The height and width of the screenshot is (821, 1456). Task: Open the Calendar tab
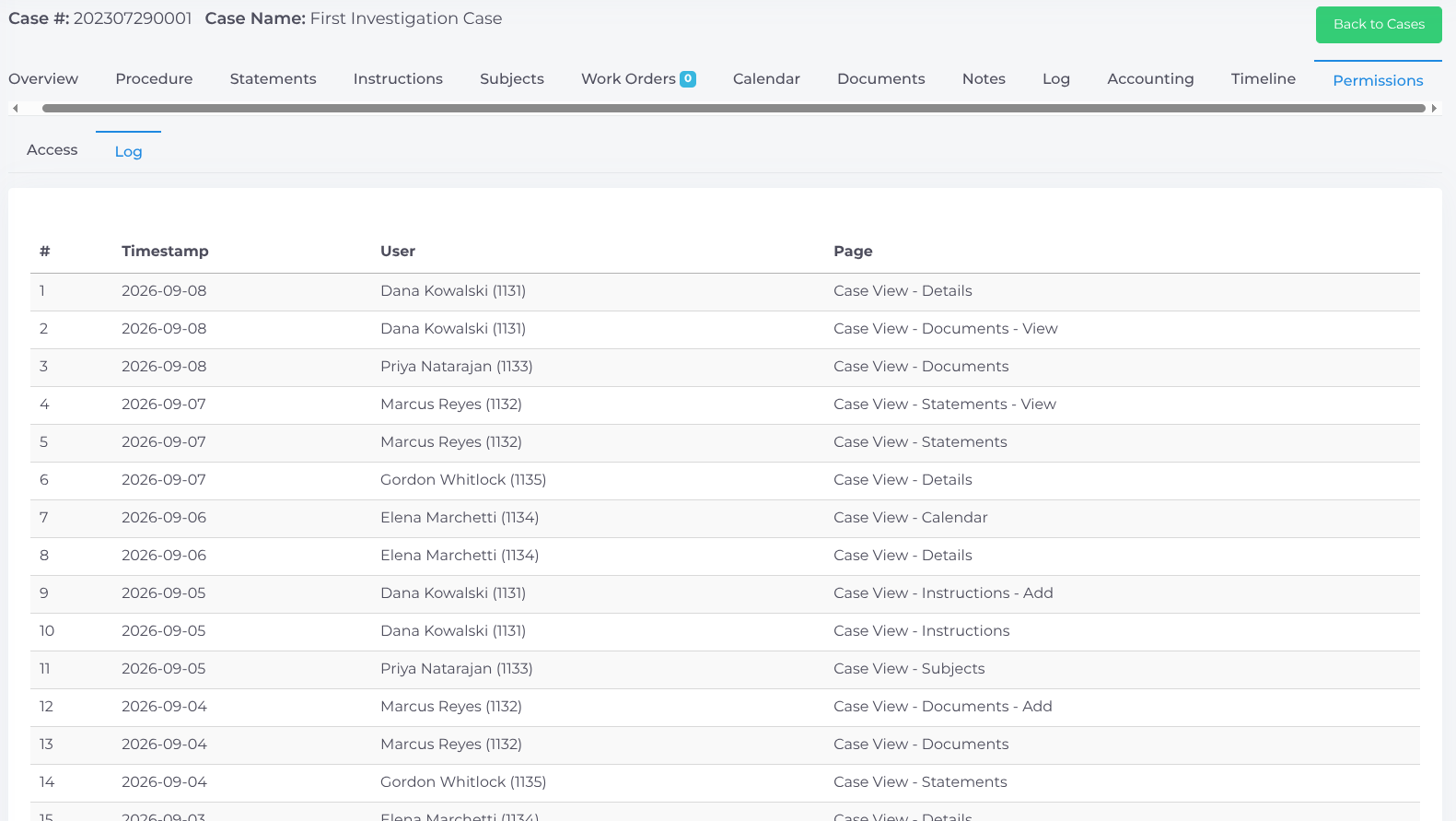(x=766, y=79)
